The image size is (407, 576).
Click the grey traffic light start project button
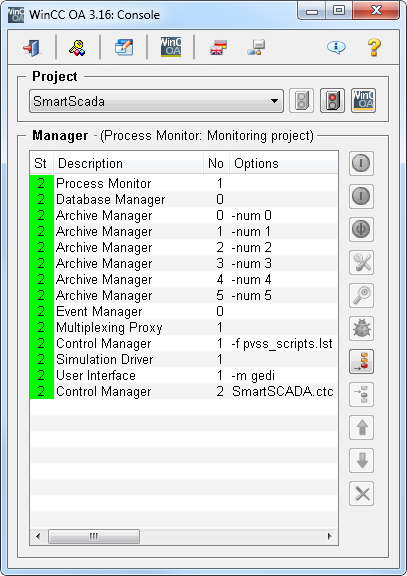302,101
